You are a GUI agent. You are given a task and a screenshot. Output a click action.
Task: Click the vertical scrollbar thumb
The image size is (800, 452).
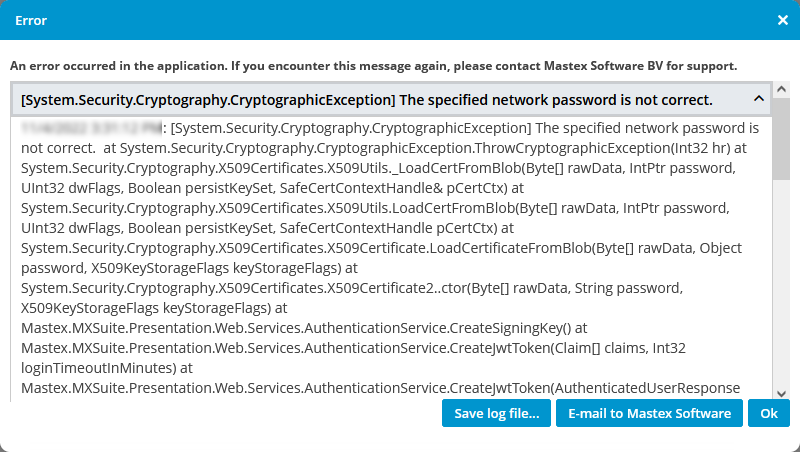[x=781, y=140]
